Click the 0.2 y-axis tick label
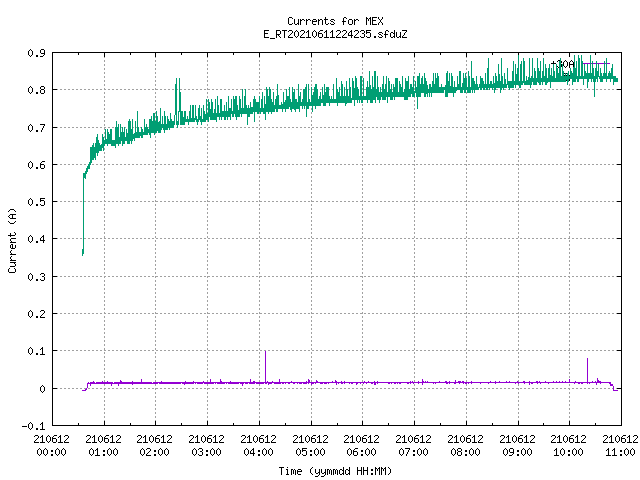This screenshot has height=480, width=640. click(x=37, y=314)
